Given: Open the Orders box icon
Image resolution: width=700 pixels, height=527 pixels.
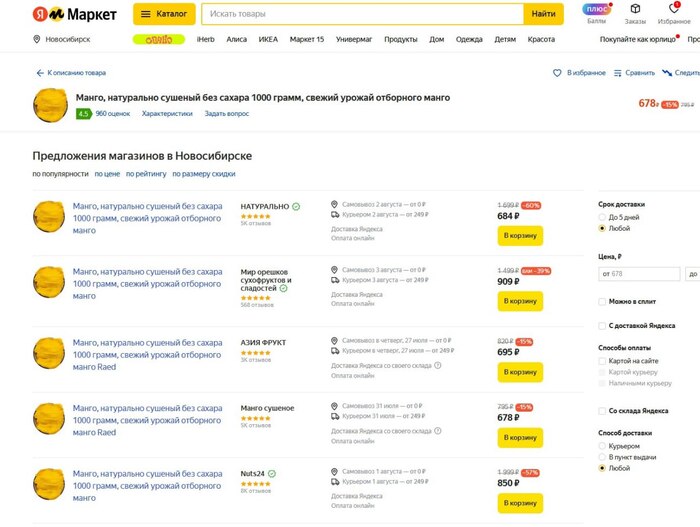Looking at the screenshot, I should tap(635, 10).
